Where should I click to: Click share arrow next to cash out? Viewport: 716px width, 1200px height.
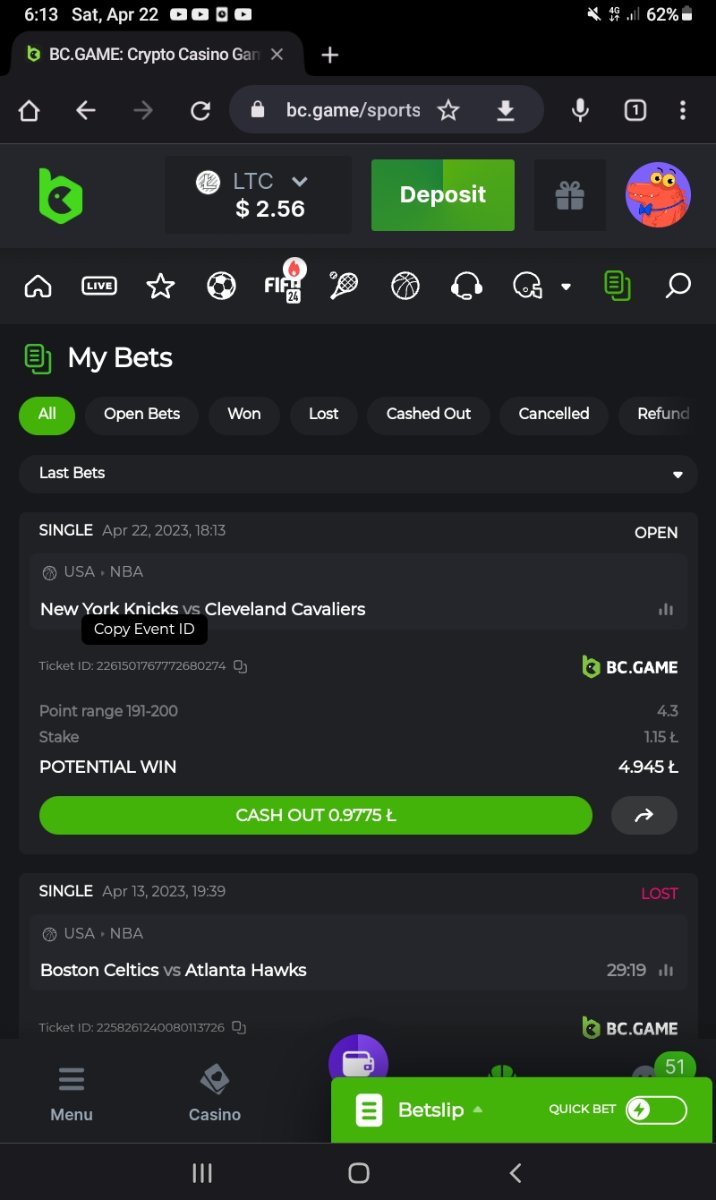pos(644,815)
